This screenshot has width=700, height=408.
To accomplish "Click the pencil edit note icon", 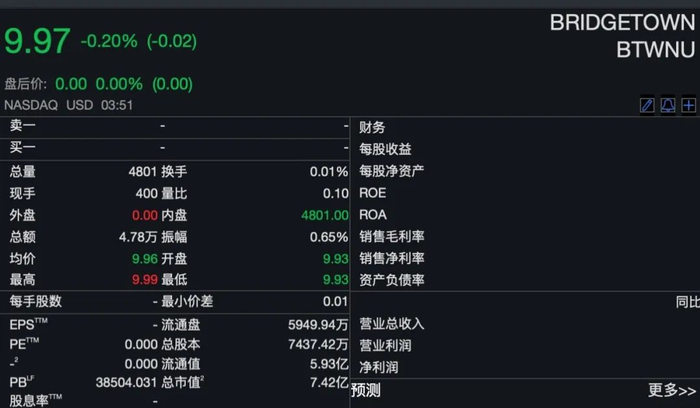I will 647,105.
